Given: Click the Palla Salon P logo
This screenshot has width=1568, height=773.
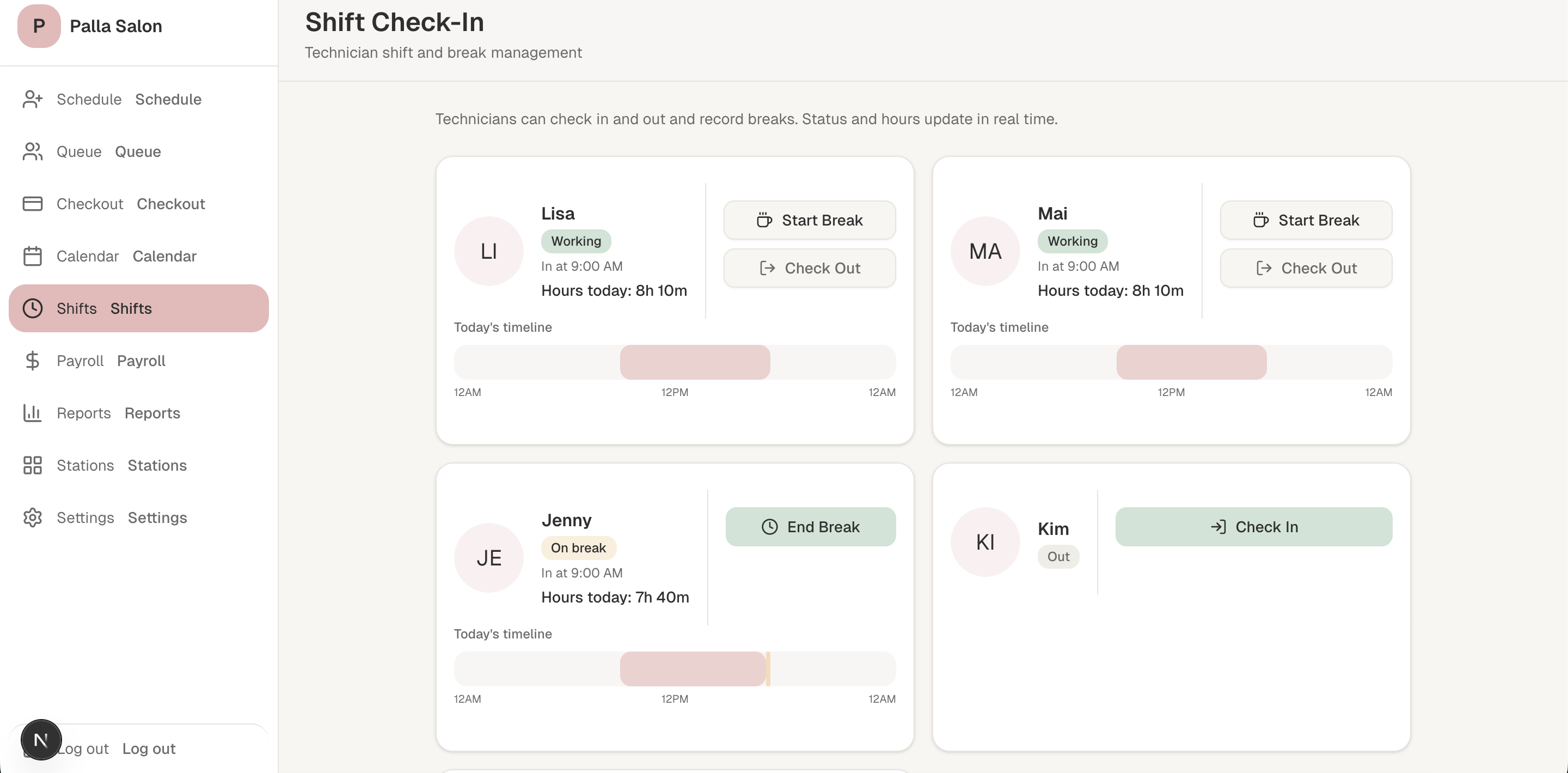Looking at the screenshot, I should pos(39,26).
